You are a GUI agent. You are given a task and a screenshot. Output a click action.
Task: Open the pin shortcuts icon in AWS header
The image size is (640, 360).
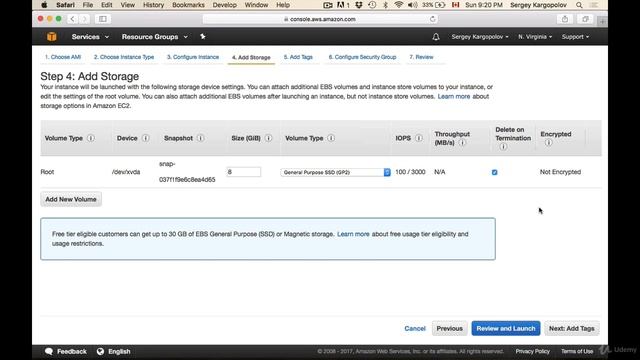point(202,37)
